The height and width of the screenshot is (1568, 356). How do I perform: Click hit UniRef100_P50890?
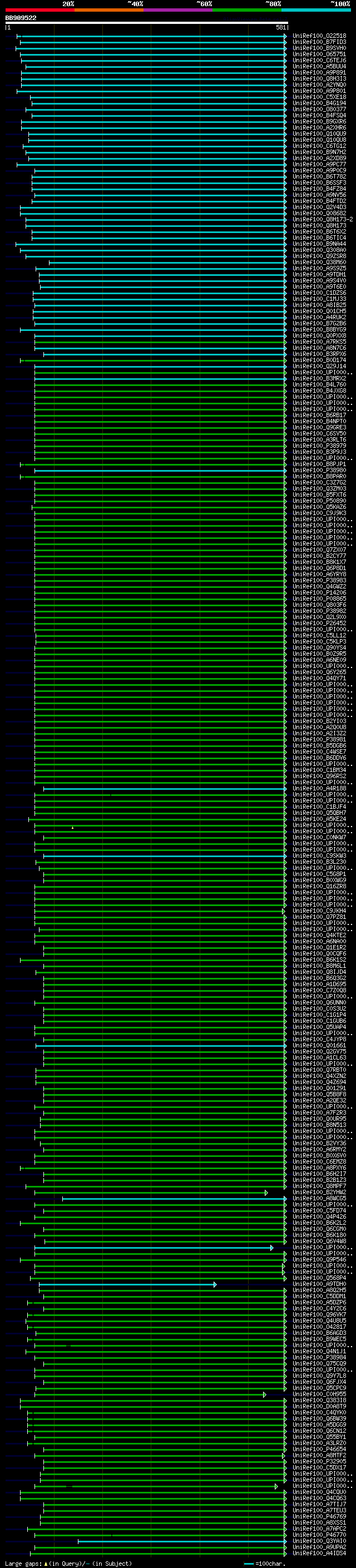click(x=319, y=501)
